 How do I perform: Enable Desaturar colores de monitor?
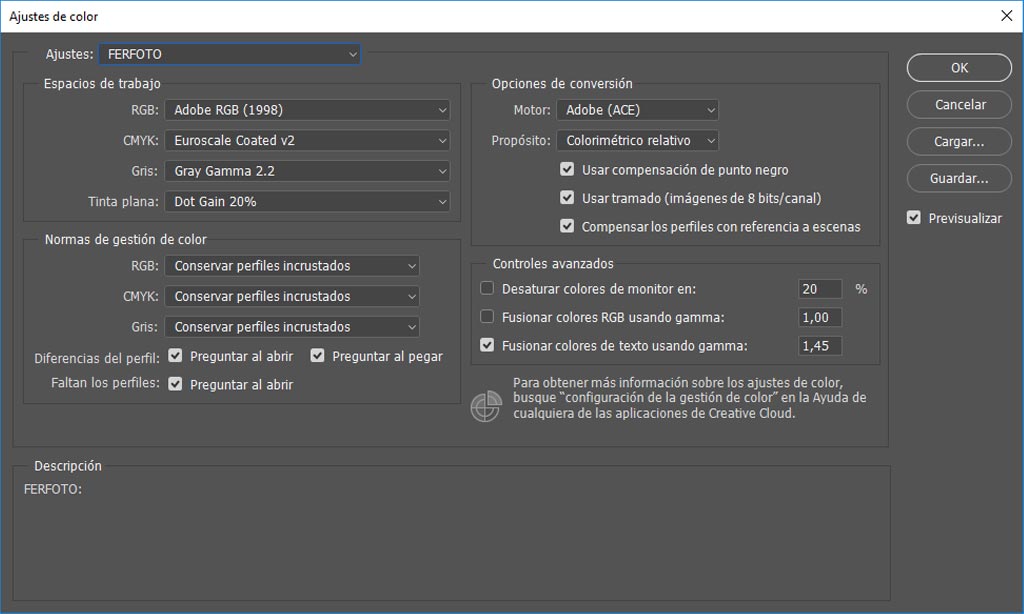pyautogui.click(x=487, y=289)
